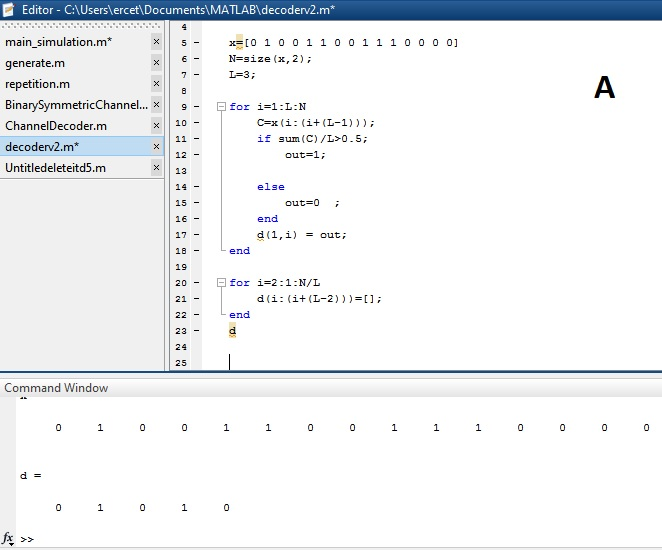Close the ChannelDecoder.m file

point(156,126)
